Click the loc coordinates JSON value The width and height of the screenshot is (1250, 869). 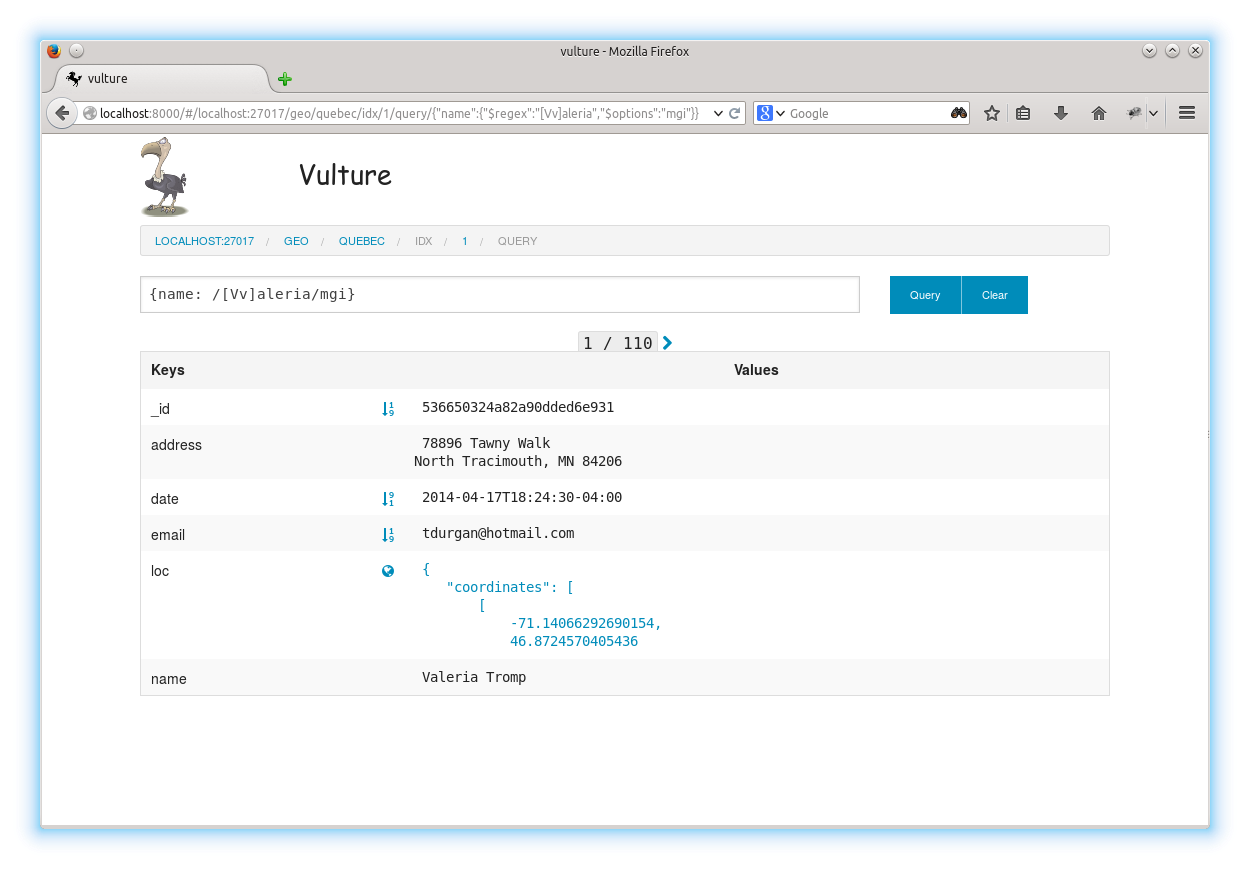coord(541,605)
